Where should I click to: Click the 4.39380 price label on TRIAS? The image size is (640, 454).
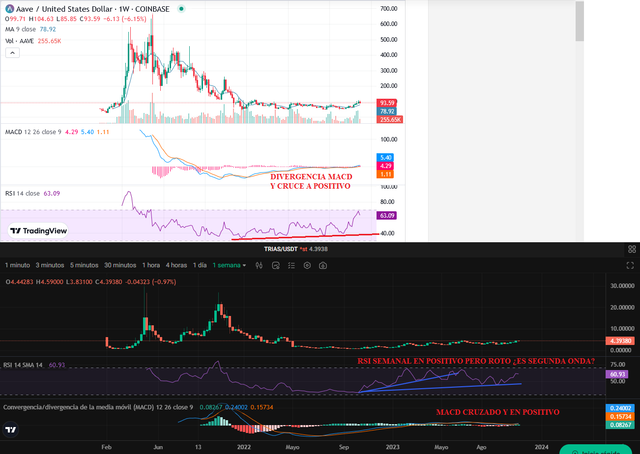pyautogui.click(x=620, y=340)
